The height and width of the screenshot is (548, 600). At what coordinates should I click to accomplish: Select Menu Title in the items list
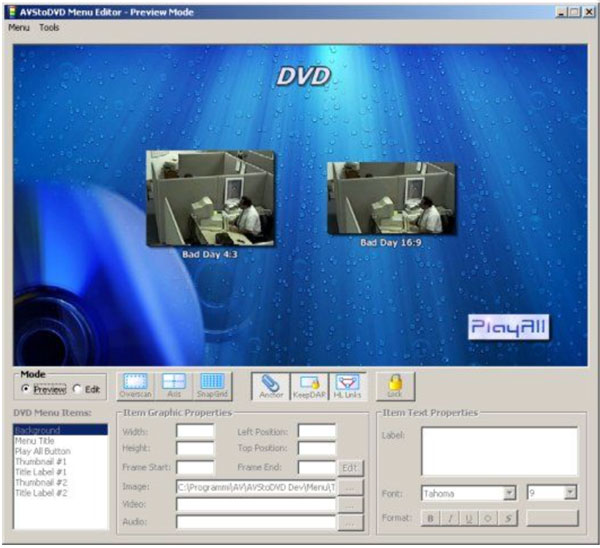60,440
